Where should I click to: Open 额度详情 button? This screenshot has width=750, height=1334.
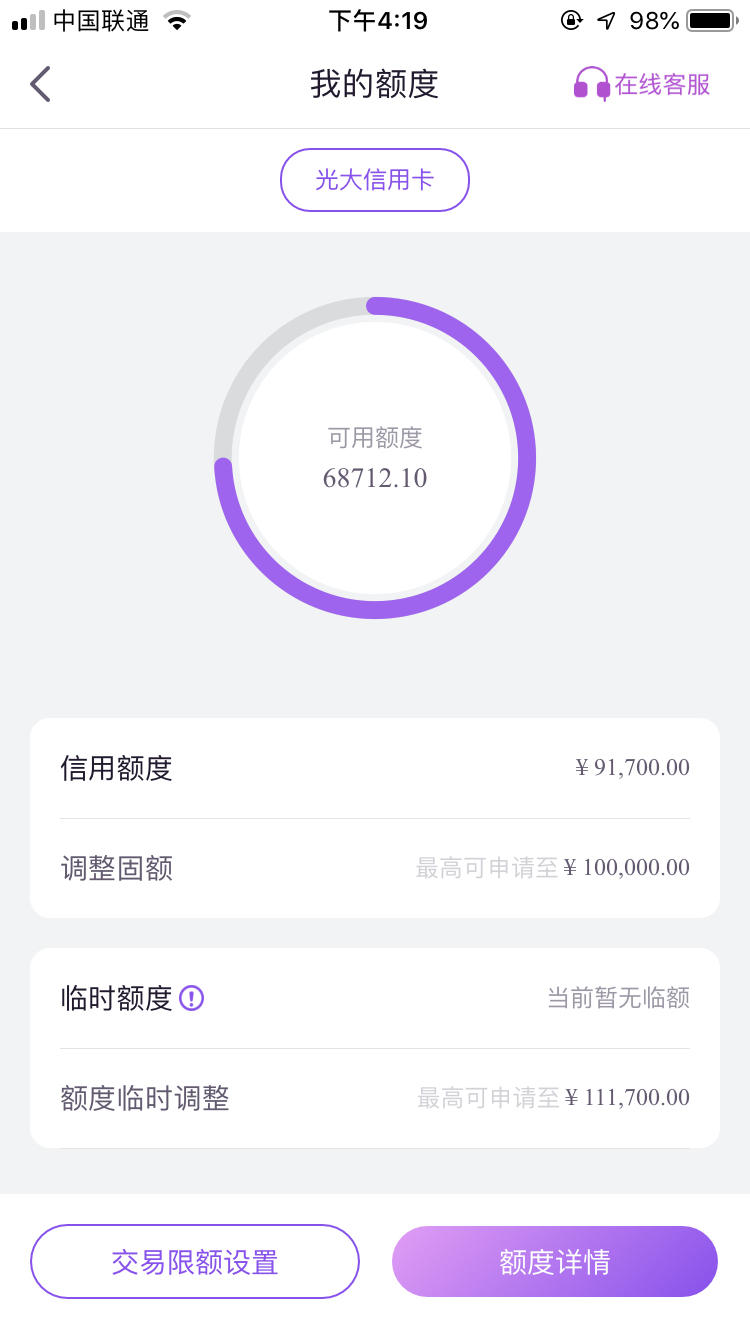[555, 1262]
